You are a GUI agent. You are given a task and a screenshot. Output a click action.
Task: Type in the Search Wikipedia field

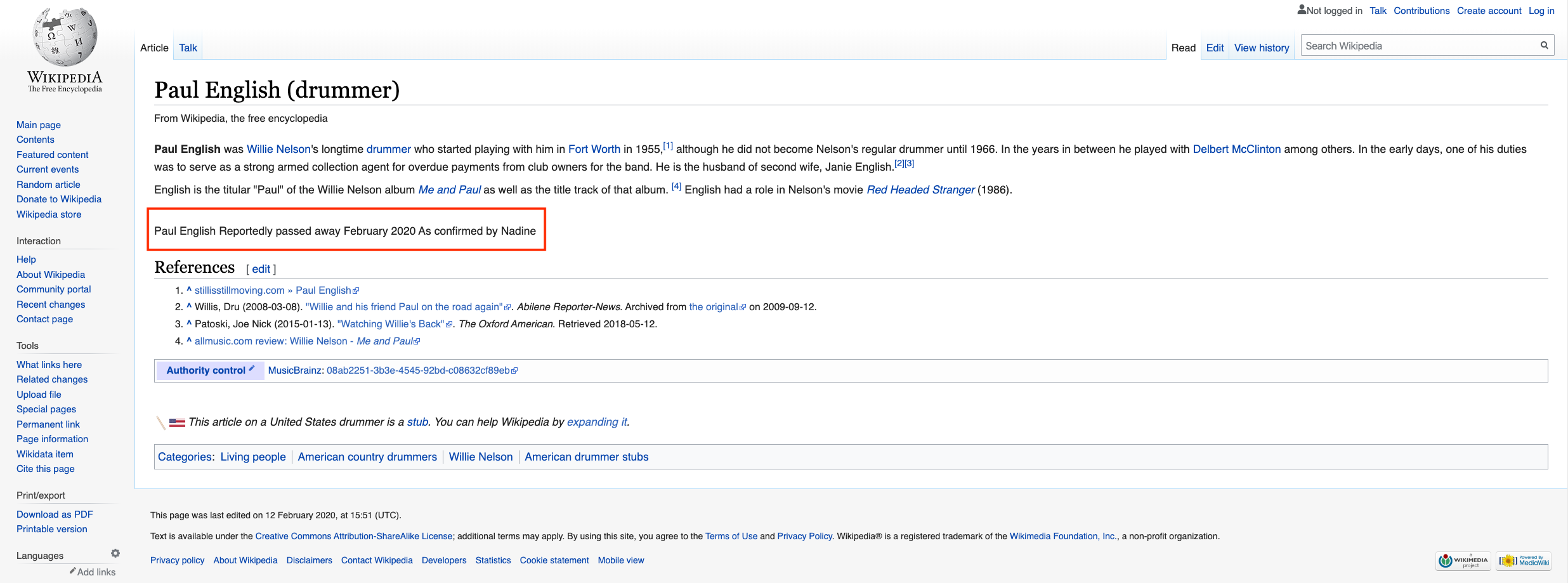tap(1418, 46)
